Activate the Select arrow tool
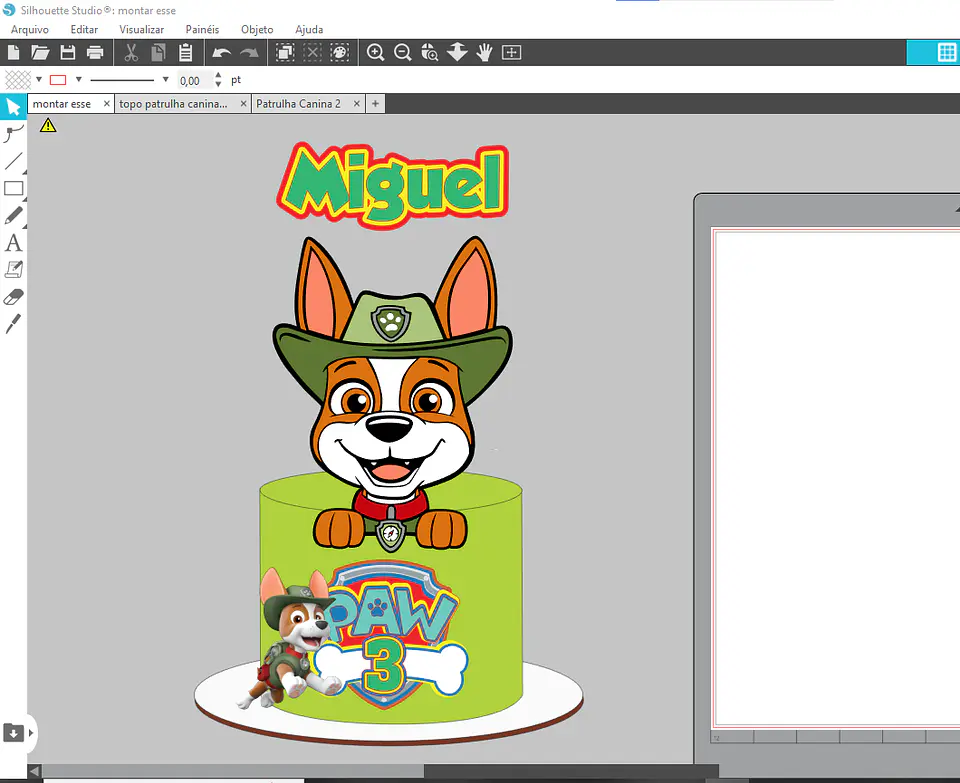 click(x=13, y=107)
